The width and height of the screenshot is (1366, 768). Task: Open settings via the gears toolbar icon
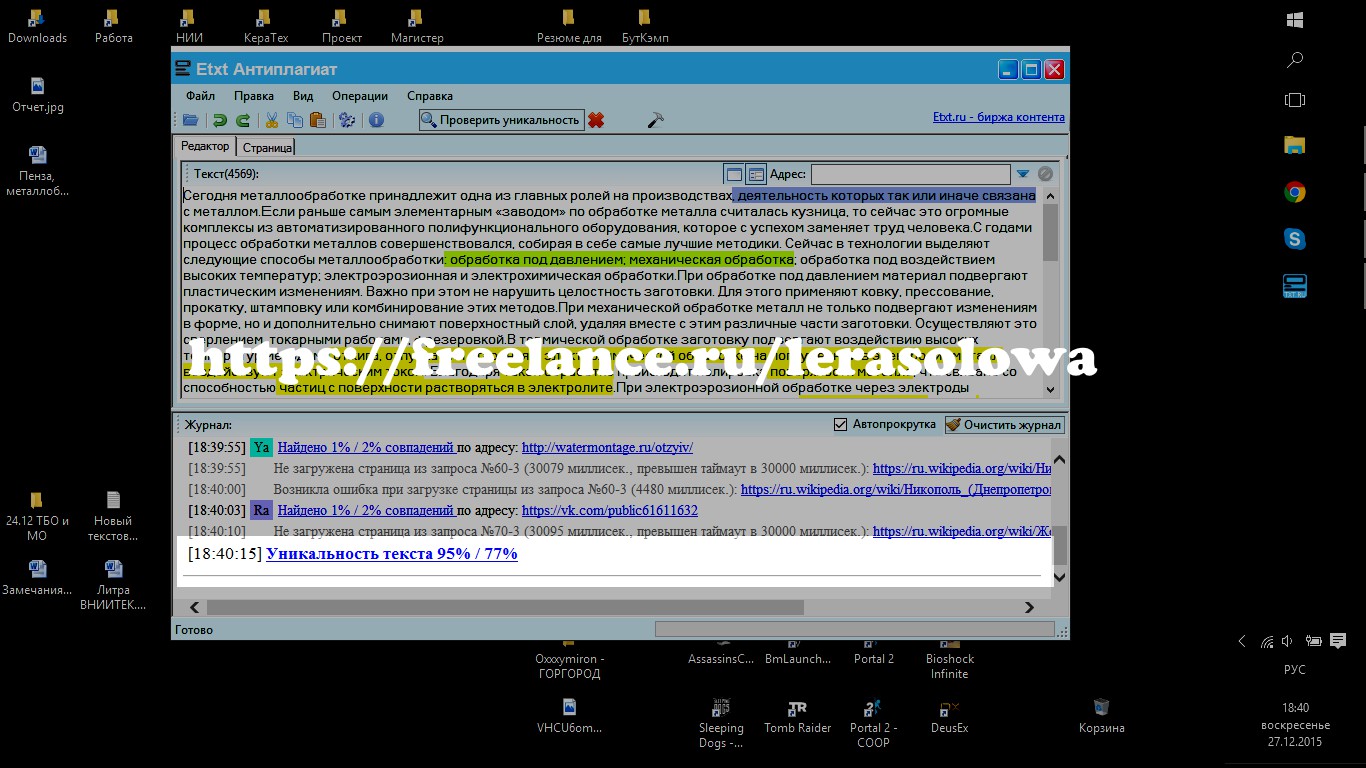click(347, 120)
